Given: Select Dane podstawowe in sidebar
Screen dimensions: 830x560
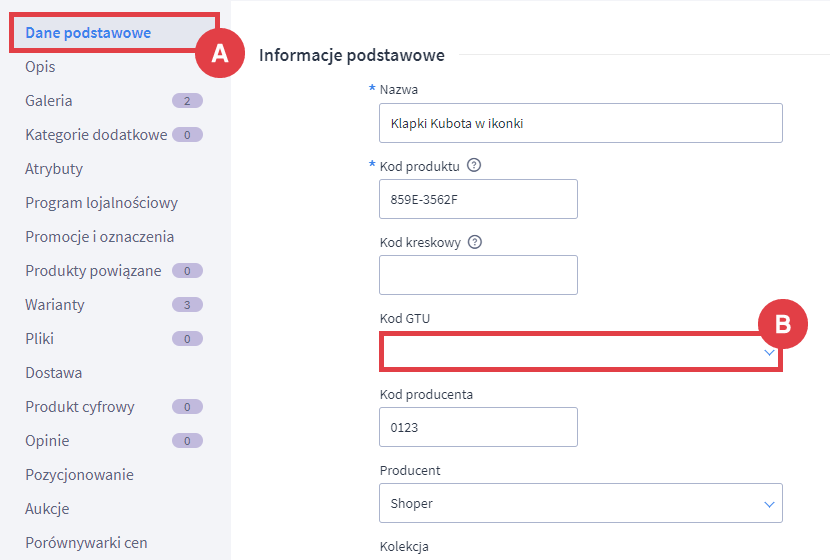Looking at the screenshot, I should pos(88,33).
